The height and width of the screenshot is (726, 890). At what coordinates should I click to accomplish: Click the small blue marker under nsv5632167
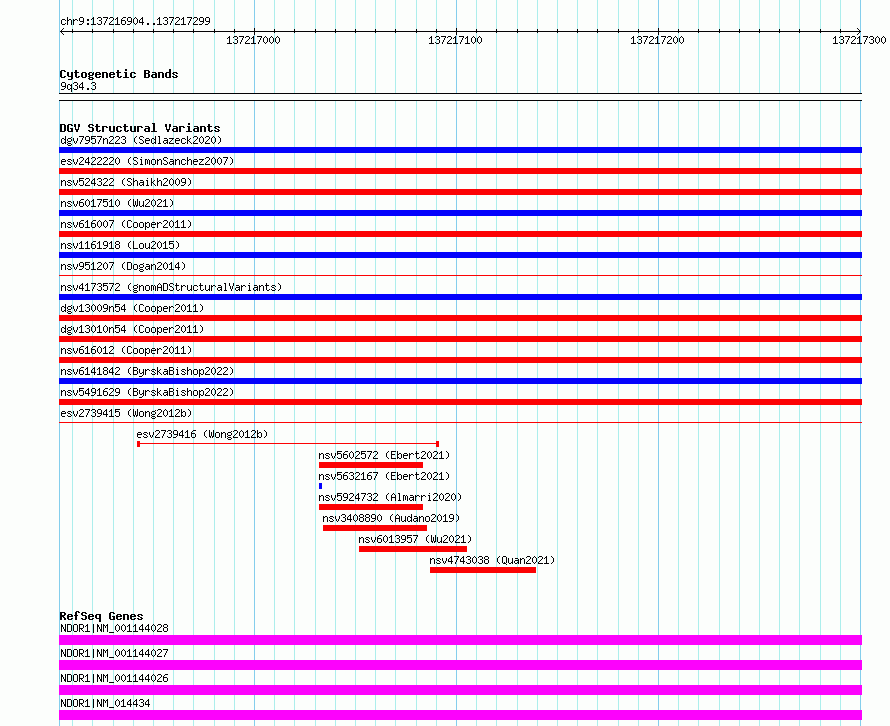click(321, 486)
